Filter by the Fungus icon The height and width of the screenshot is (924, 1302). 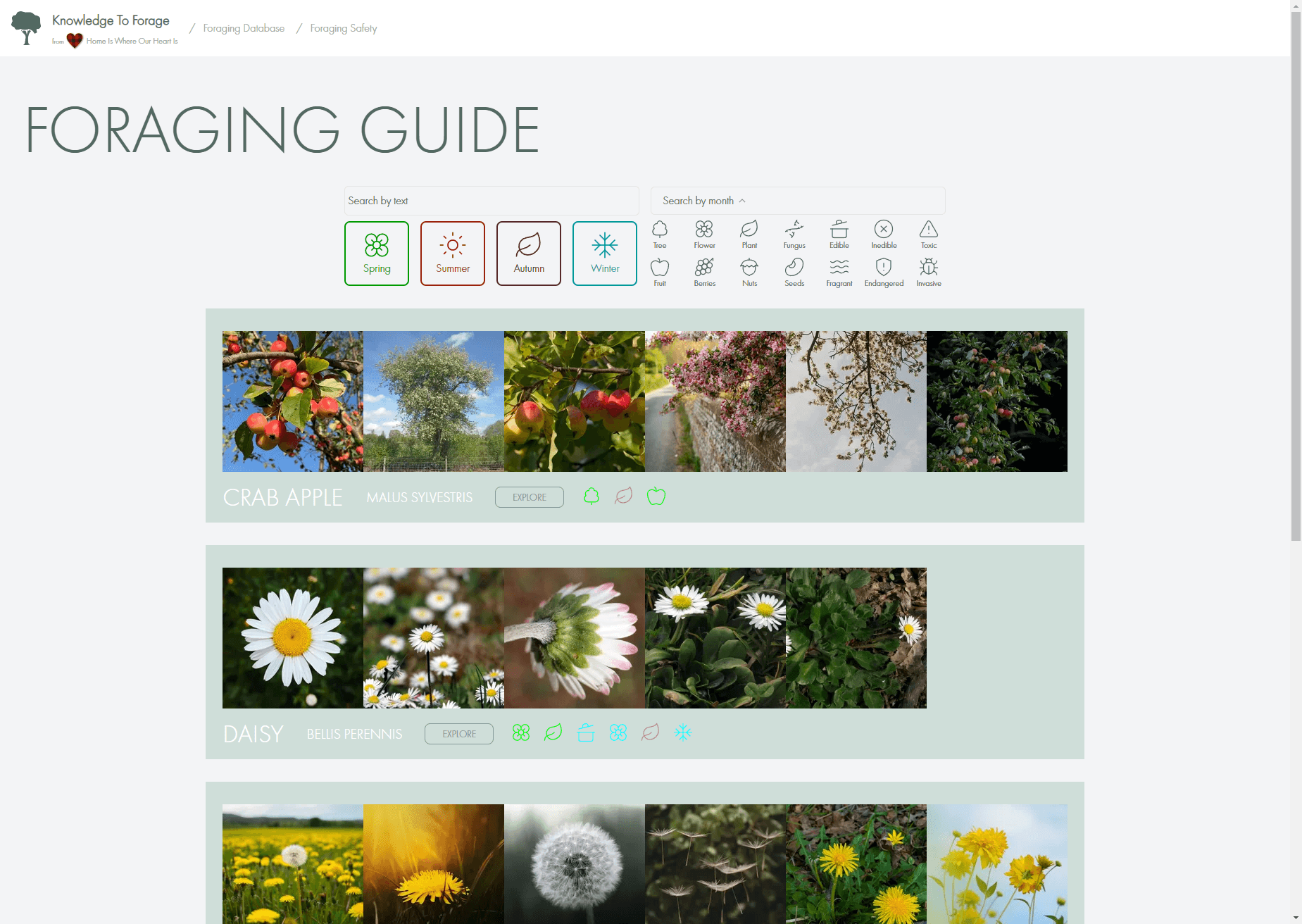(794, 235)
